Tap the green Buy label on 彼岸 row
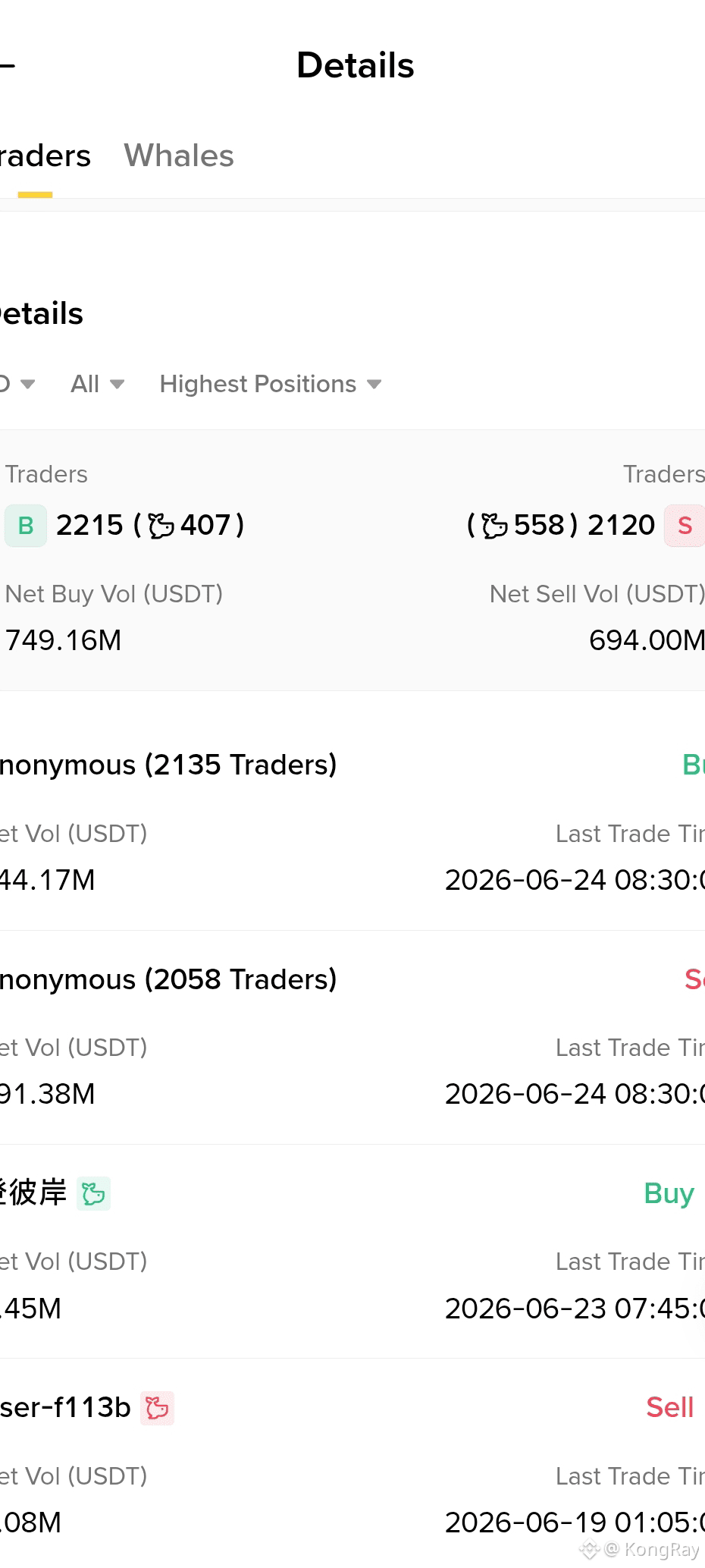Screen dimensions: 705x1568 (x=669, y=1193)
